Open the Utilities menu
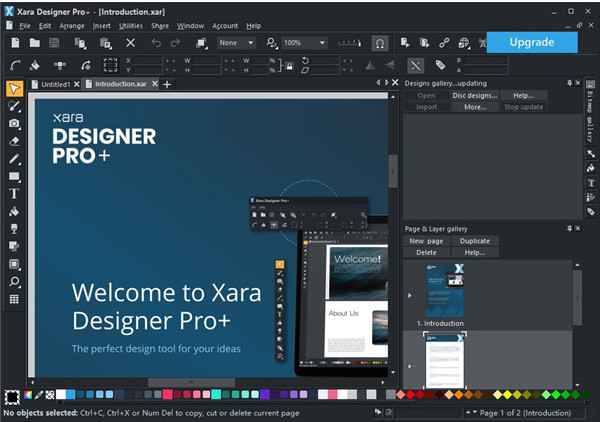The image size is (600, 422). [x=130, y=26]
